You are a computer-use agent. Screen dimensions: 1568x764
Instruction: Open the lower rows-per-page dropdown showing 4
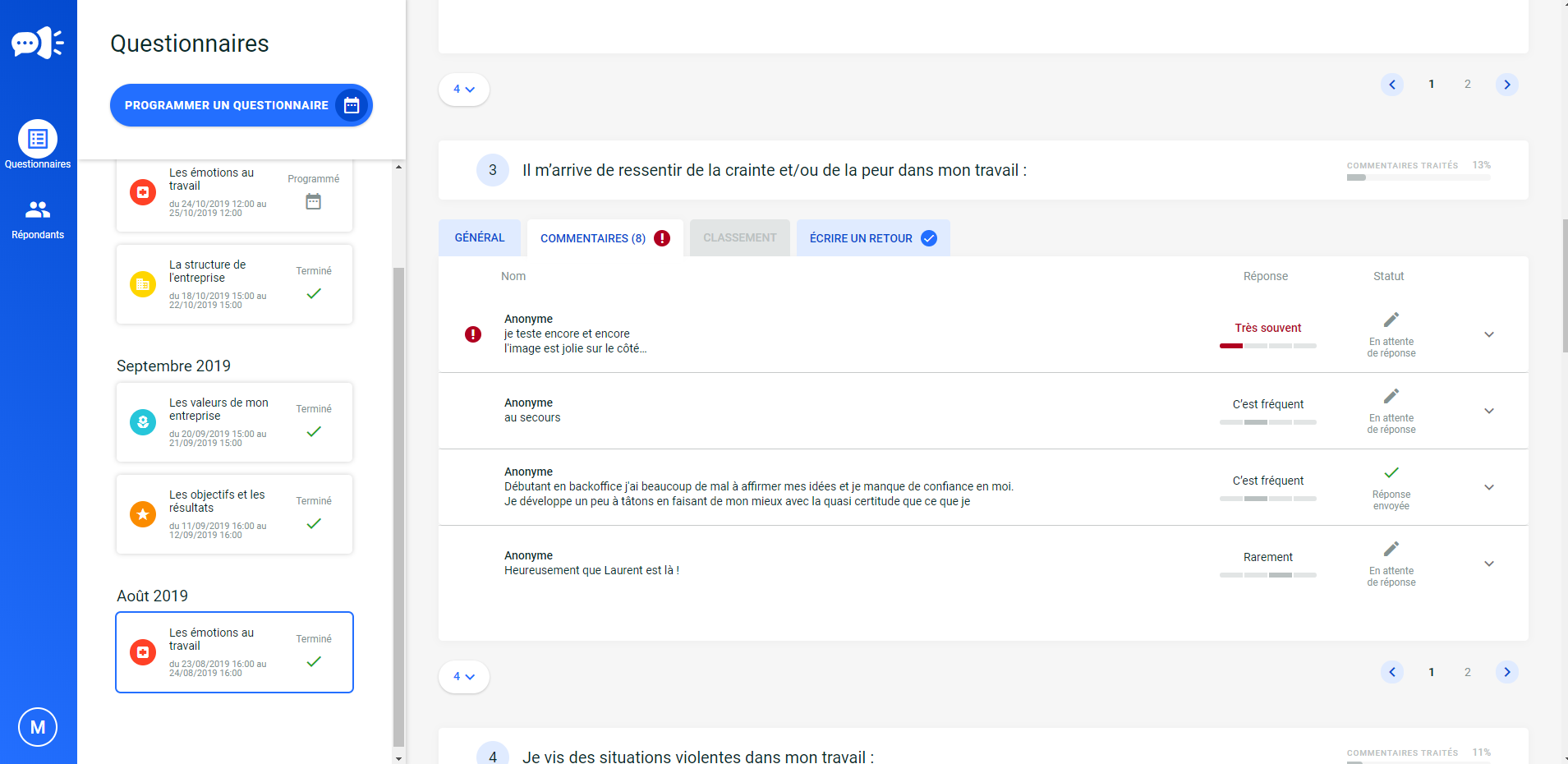[464, 677]
